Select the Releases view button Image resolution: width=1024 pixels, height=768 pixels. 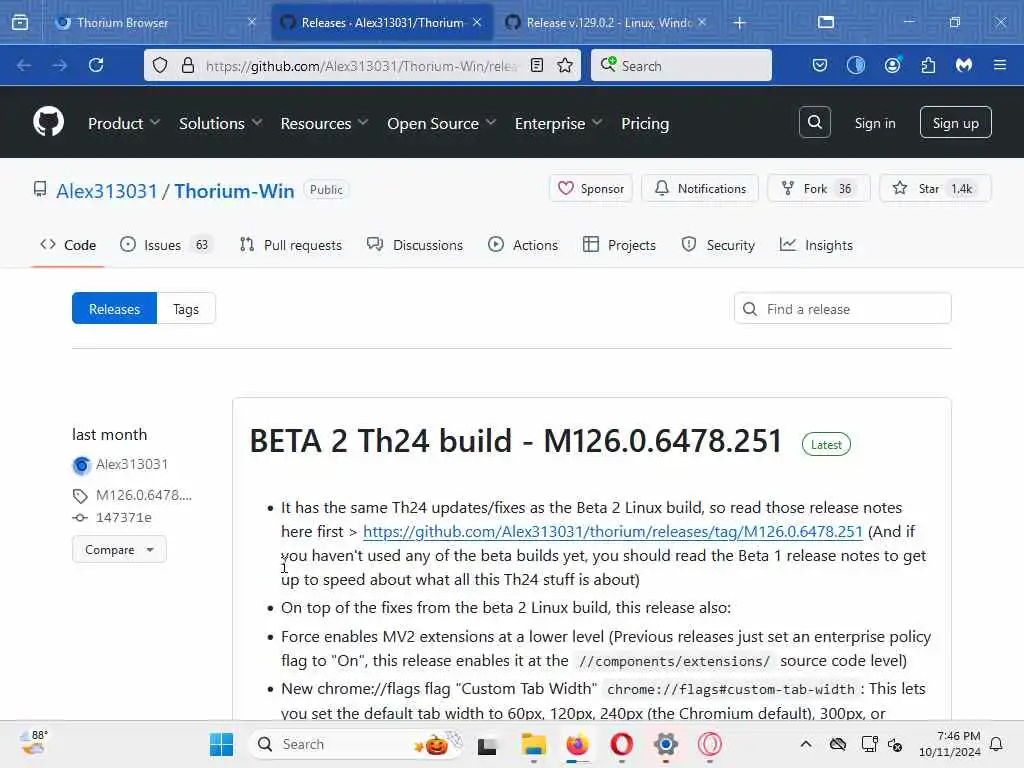pyautogui.click(x=114, y=308)
